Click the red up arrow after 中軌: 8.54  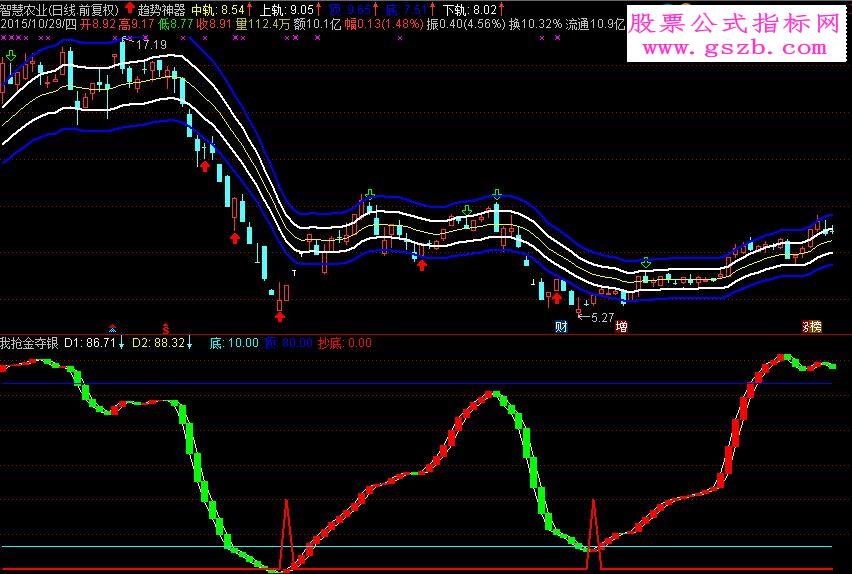(x=249, y=9)
